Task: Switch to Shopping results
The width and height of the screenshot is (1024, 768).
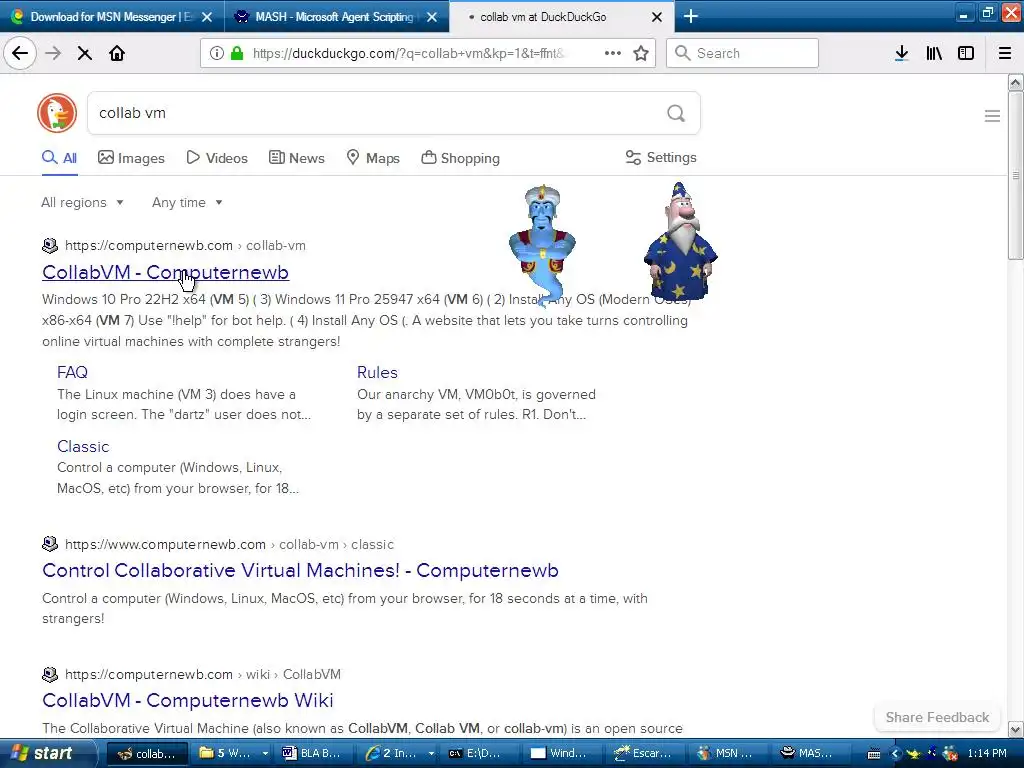Action: click(x=460, y=158)
